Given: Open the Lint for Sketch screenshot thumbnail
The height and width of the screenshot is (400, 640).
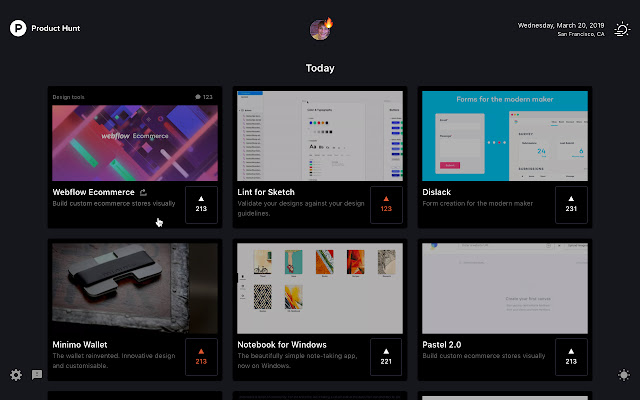Looking at the screenshot, I should pyautogui.click(x=320, y=136).
